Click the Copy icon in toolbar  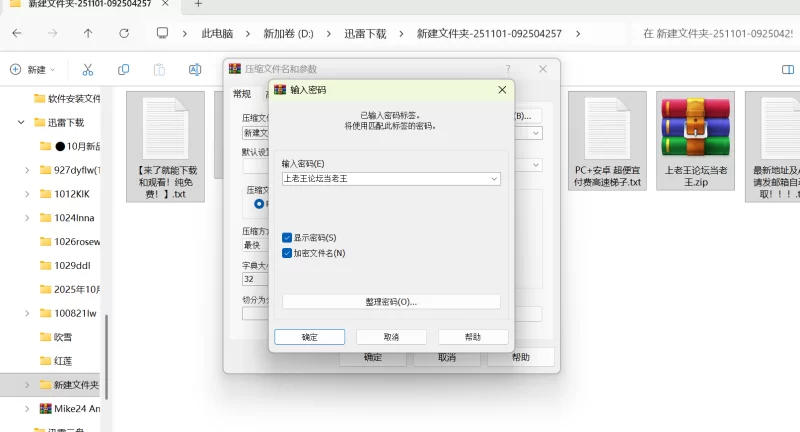[123, 69]
